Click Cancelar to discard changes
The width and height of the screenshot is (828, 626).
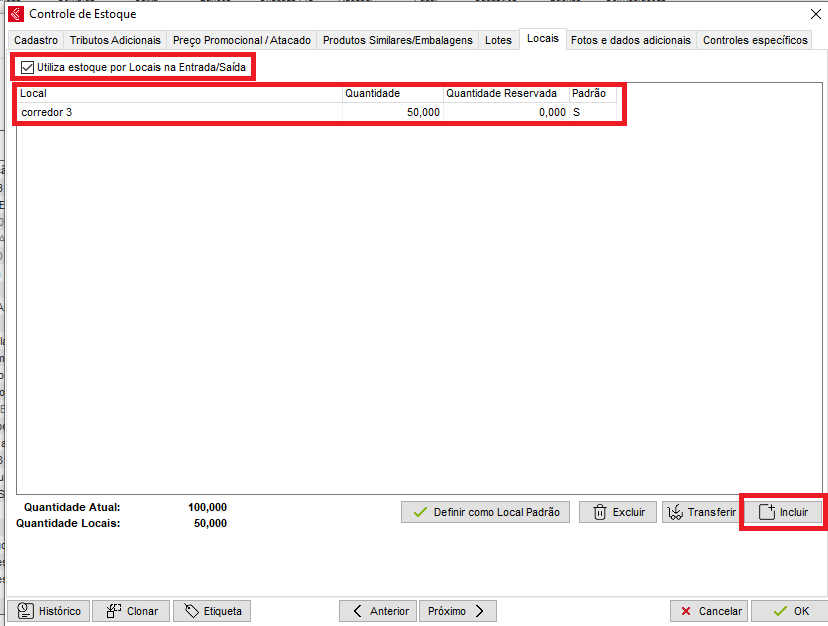pyautogui.click(x=710, y=611)
